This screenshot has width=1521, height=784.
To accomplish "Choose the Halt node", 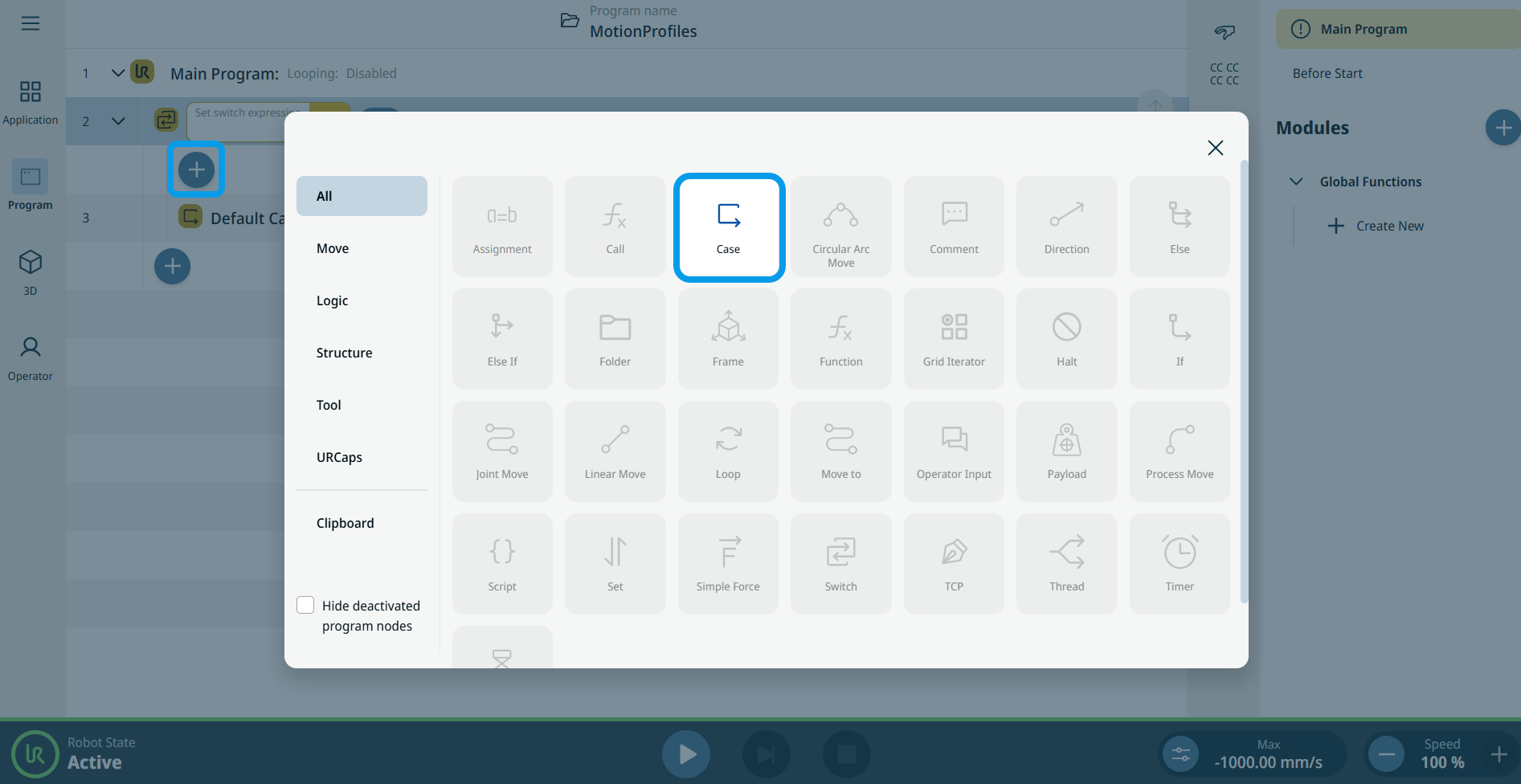I will 1066,339.
